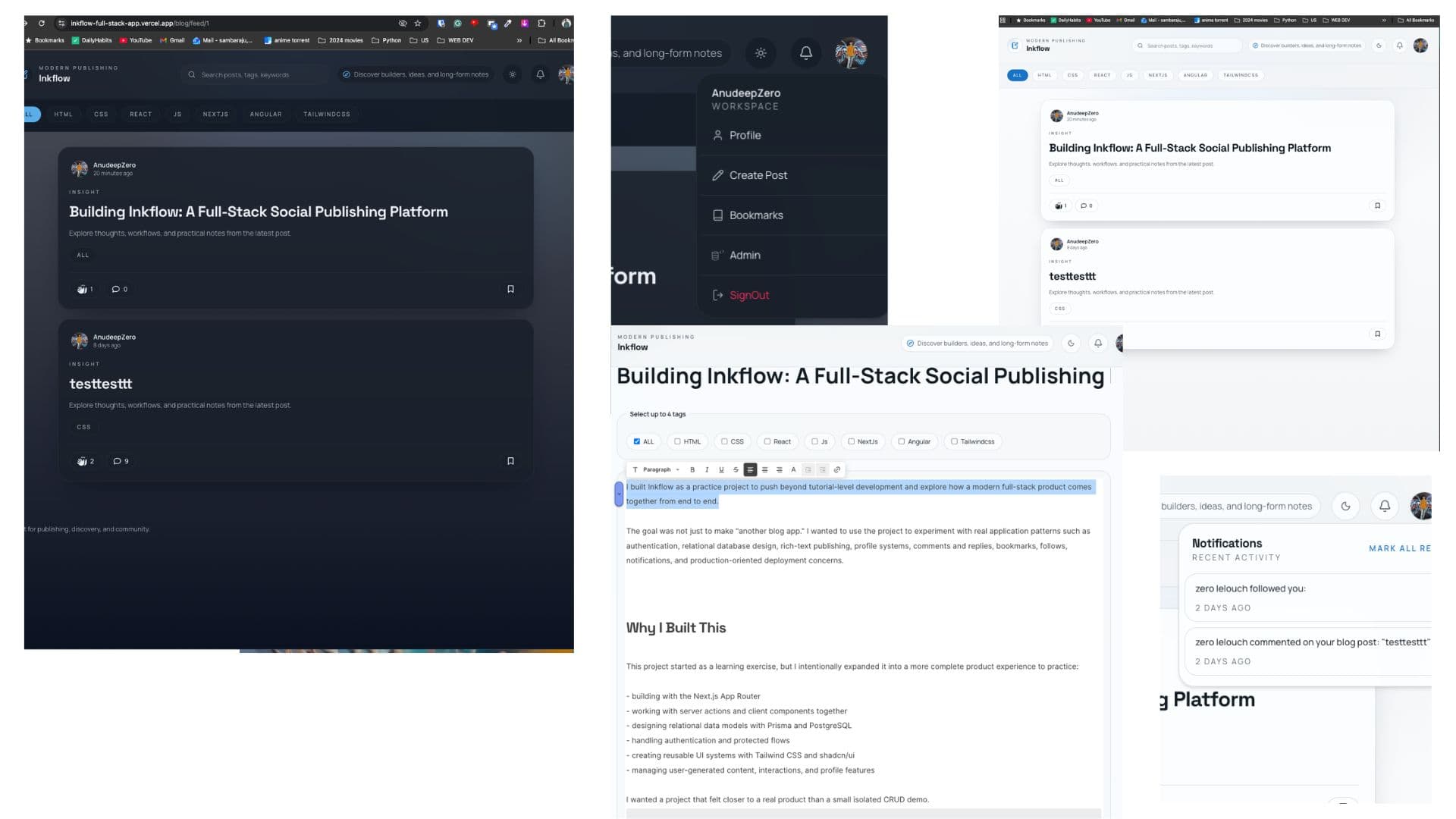The image size is (1456, 819).
Task: Enable the Tailwindcss tag checkbox
Action: pos(954,441)
